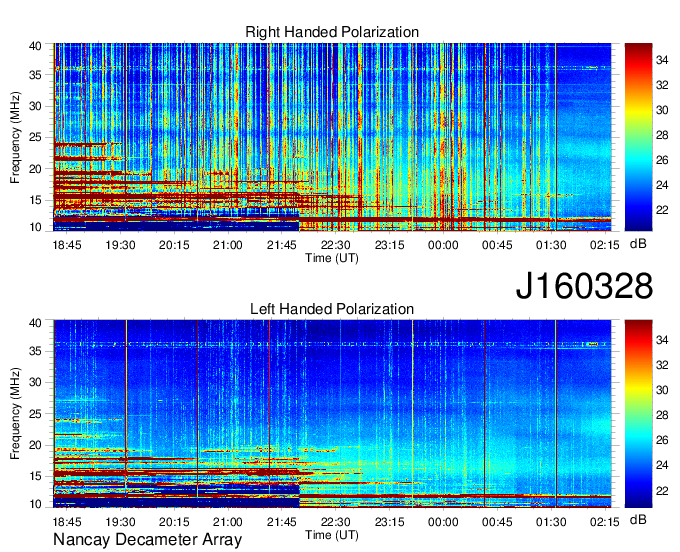Click "Time (UT)" label under Left Handed plot
This screenshot has width=680, height=552.
[332, 535]
